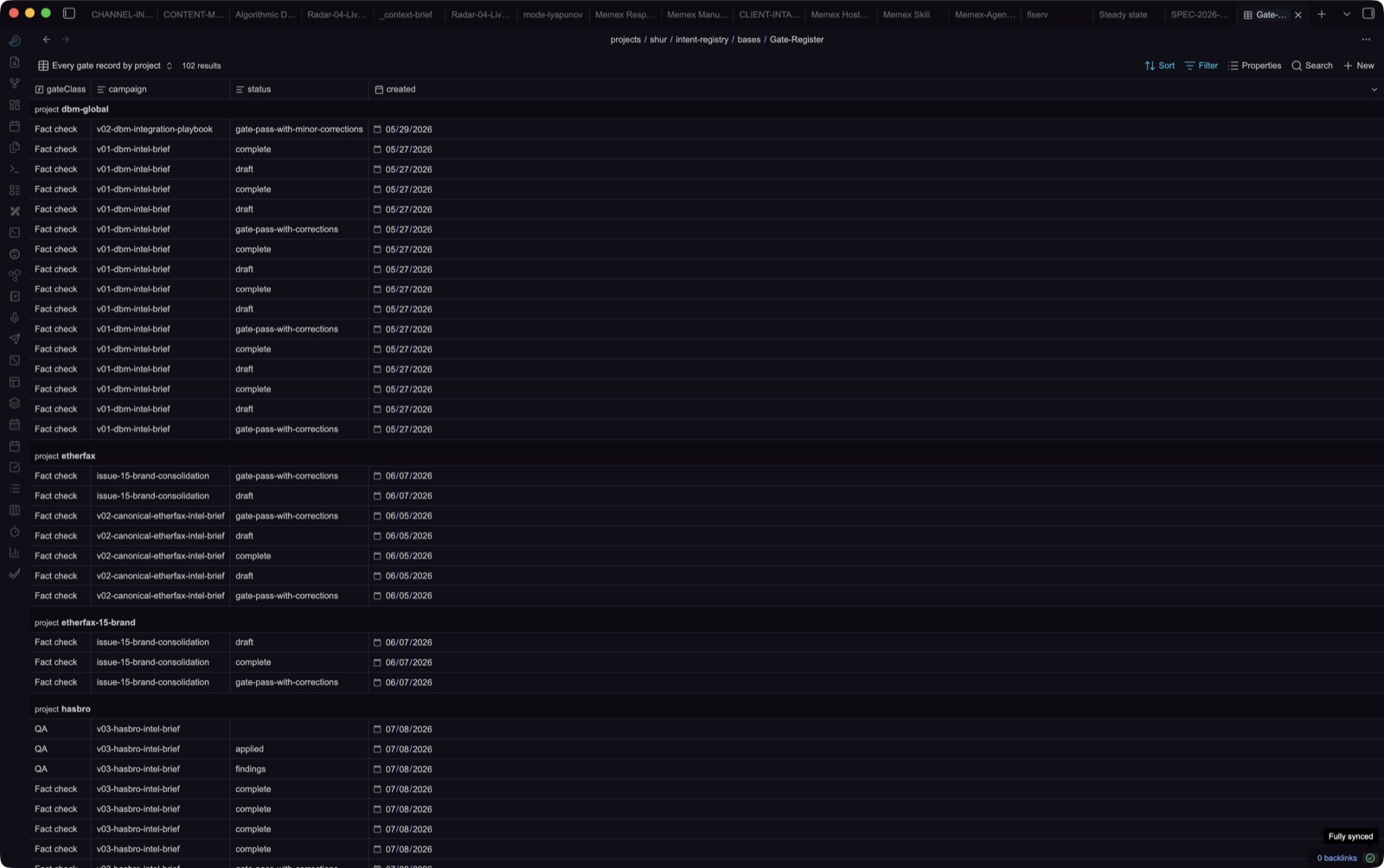Viewport: 1384px width, 868px height.
Task: Click the Search button in toolbar
Action: point(1312,66)
